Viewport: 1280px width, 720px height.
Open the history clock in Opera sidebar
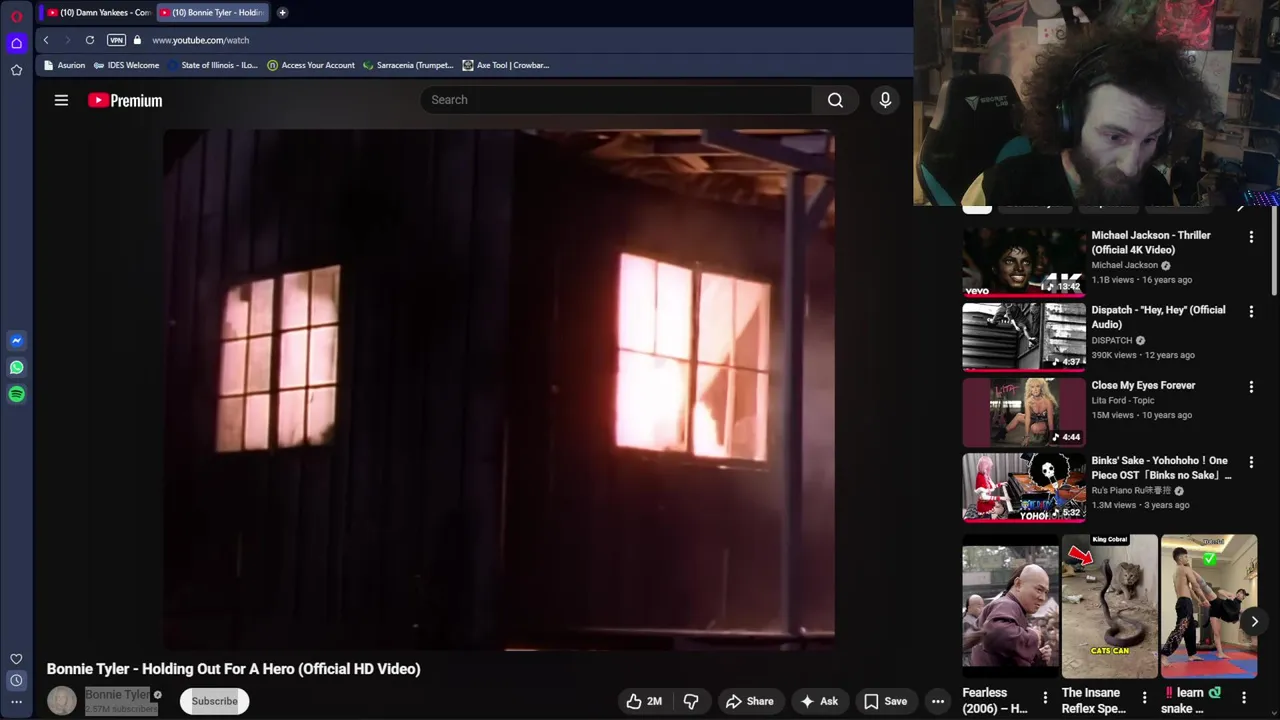(16, 680)
